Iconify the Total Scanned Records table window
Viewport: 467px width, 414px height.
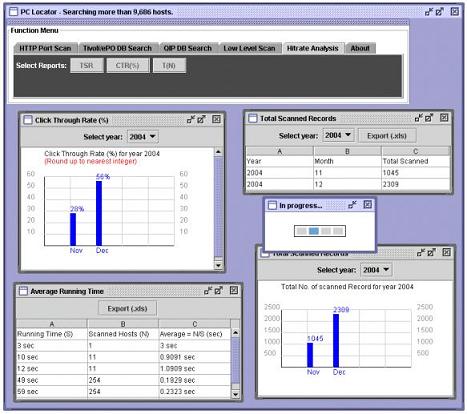pyautogui.click(x=419, y=118)
